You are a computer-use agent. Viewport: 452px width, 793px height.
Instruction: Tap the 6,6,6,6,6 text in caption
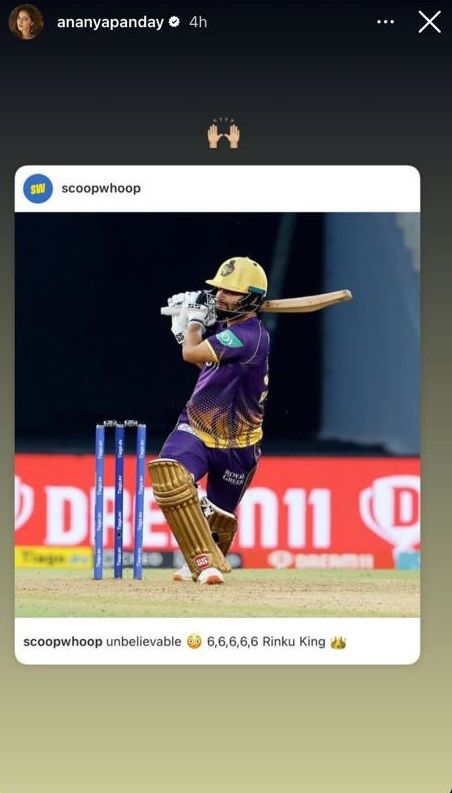coord(233,642)
